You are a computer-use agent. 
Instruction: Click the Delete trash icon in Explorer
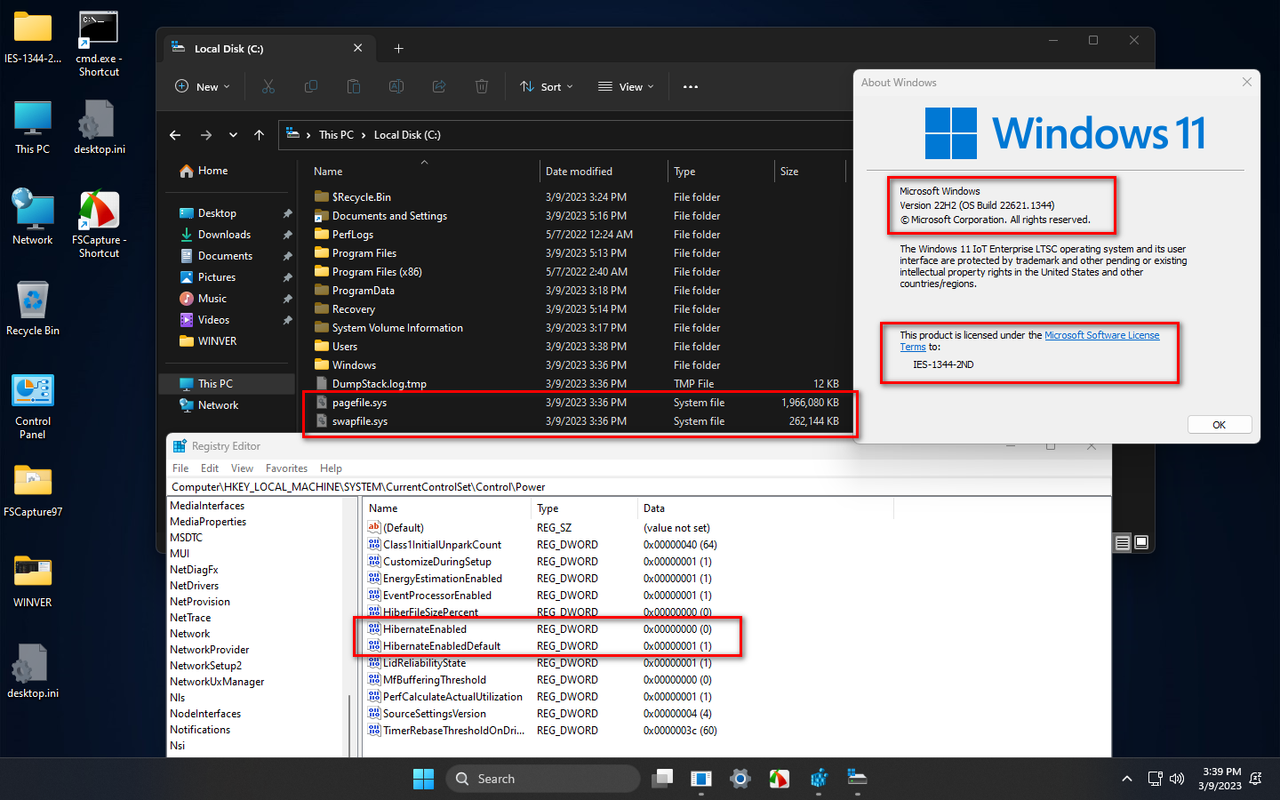coord(481,87)
